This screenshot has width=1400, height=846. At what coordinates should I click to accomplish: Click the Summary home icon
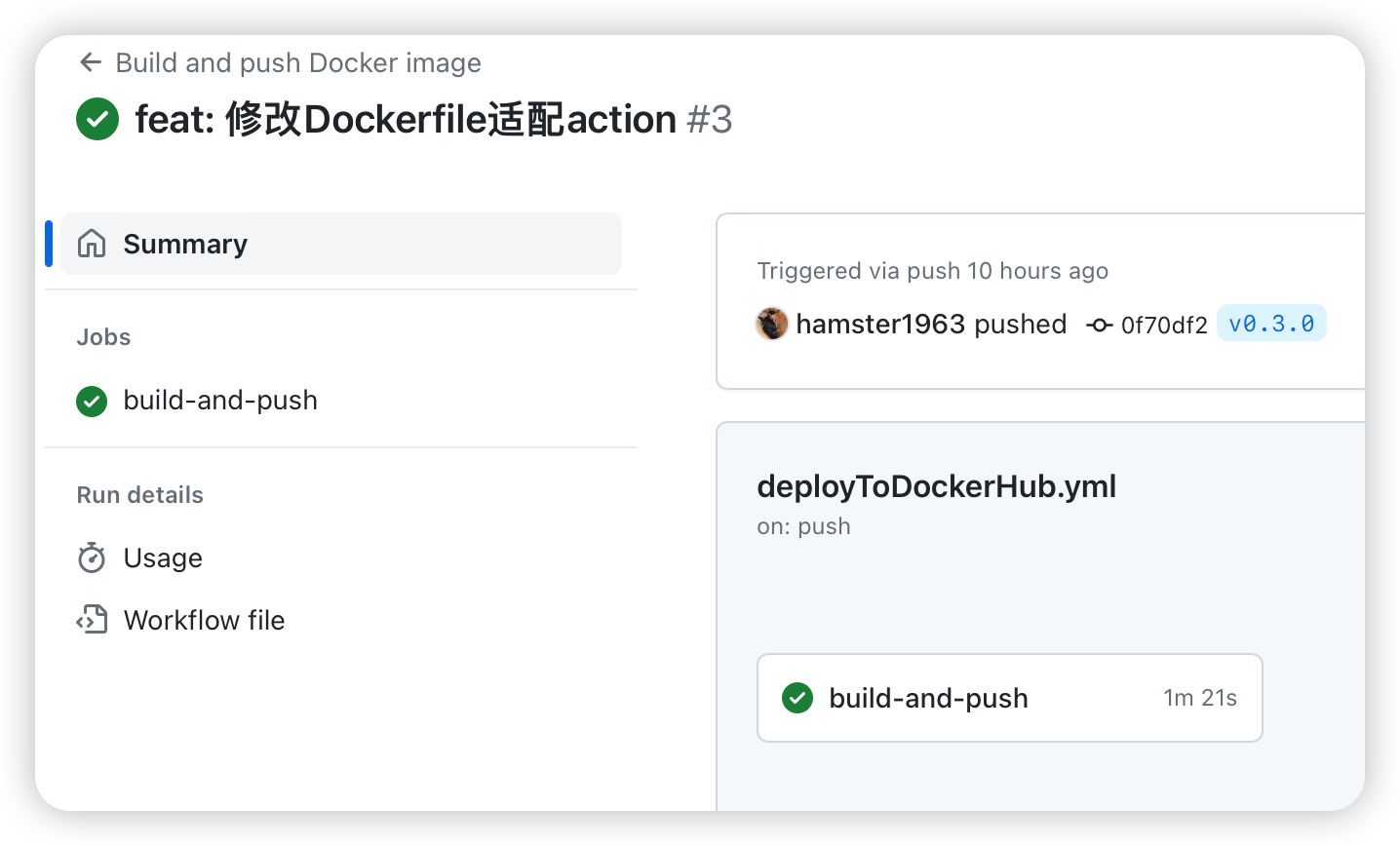coord(92,244)
